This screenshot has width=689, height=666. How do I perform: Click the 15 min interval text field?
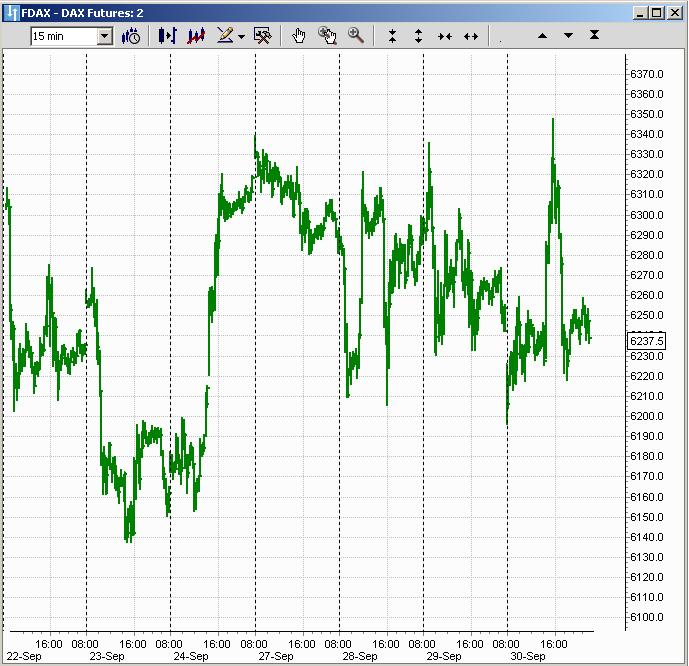pos(64,36)
